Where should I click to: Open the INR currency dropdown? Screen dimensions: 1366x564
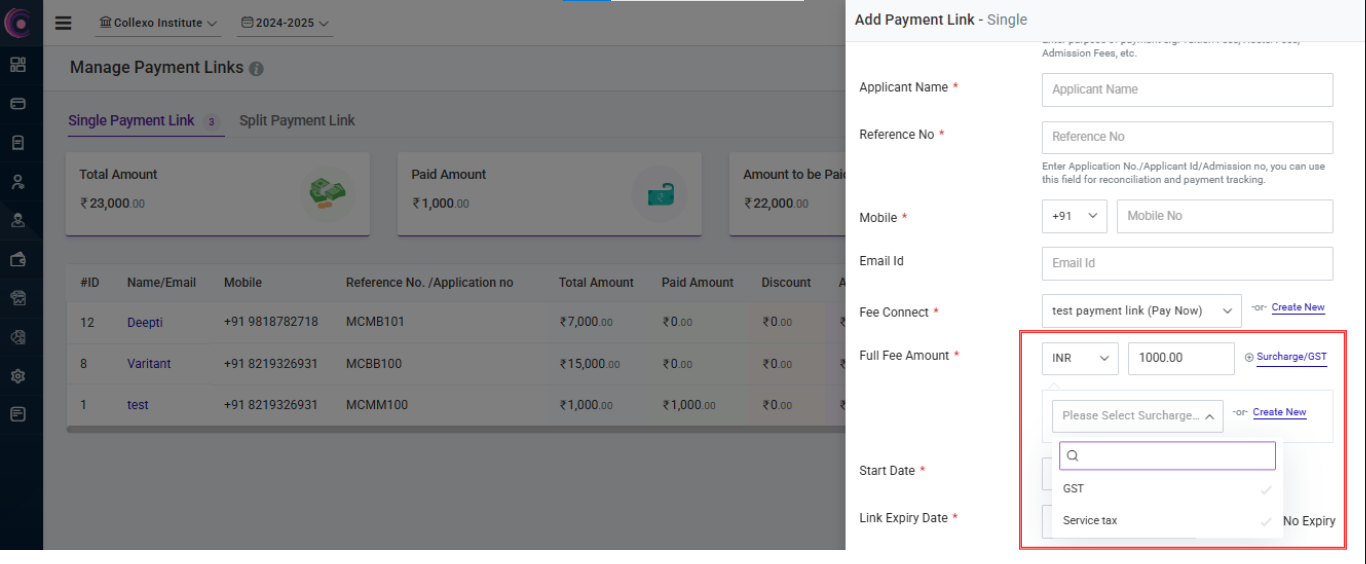tap(1079, 358)
